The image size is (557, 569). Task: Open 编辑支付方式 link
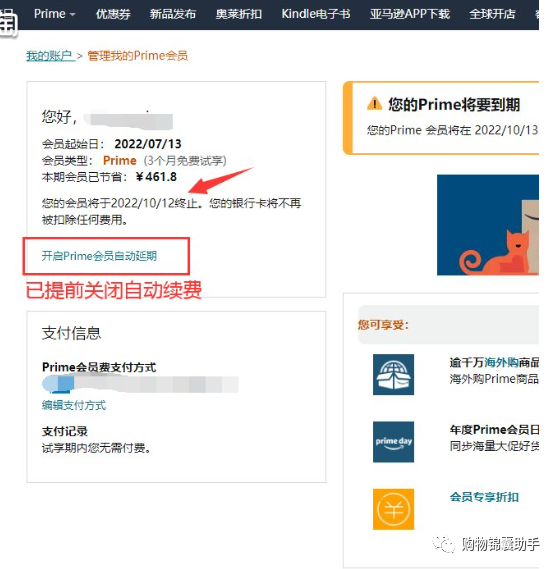pos(74,405)
